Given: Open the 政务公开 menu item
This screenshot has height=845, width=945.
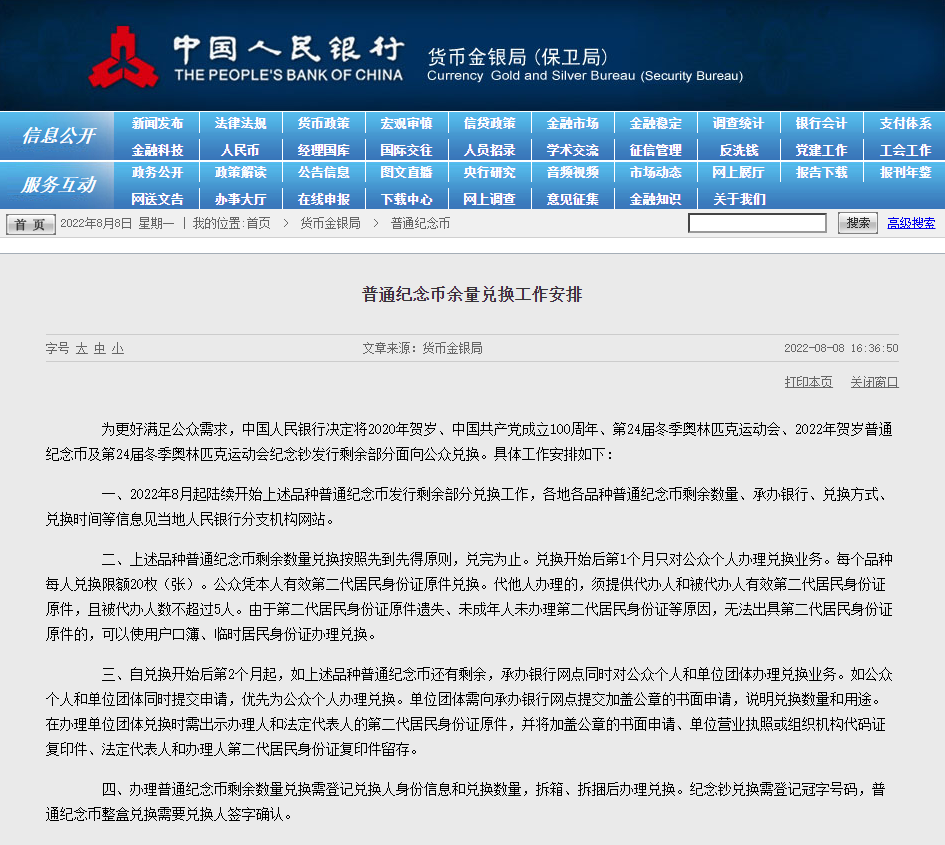Looking at the screenshot, I should click(157, 172).
